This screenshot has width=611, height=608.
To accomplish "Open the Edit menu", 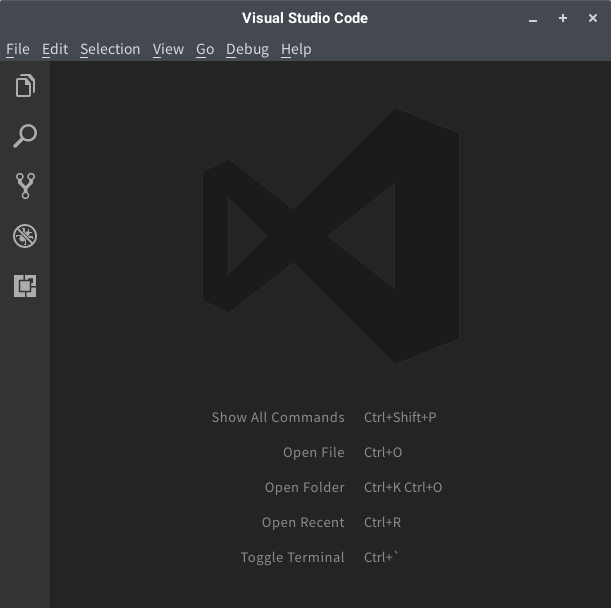I will tap(55, 49).
